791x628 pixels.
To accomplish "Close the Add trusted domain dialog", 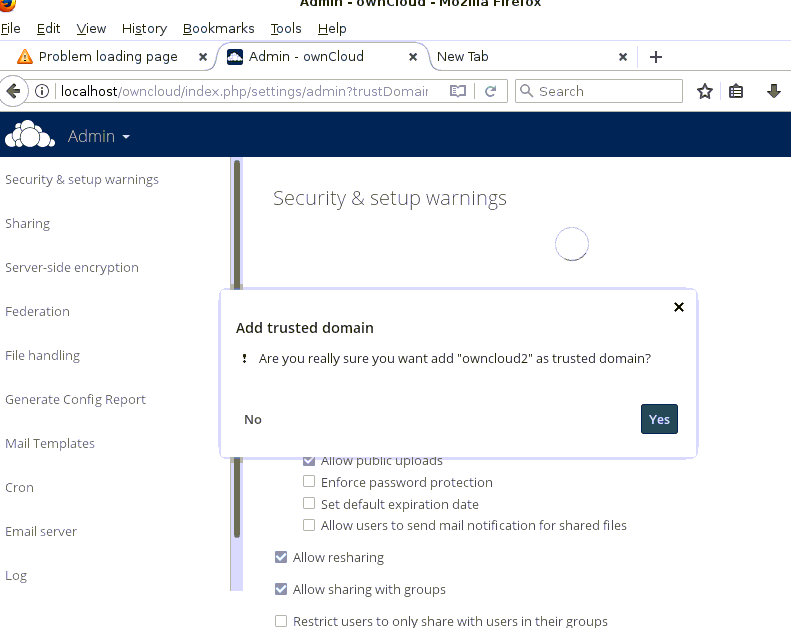I will click(679, 307).
